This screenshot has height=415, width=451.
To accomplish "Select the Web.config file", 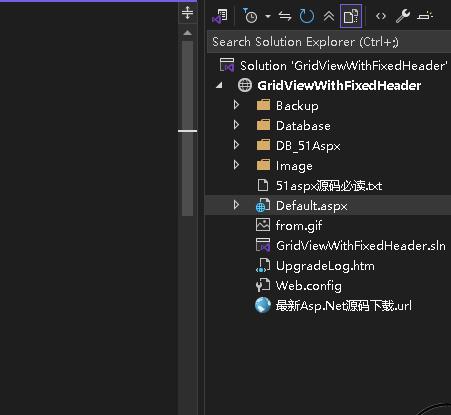I will click(x=309, y=286).
